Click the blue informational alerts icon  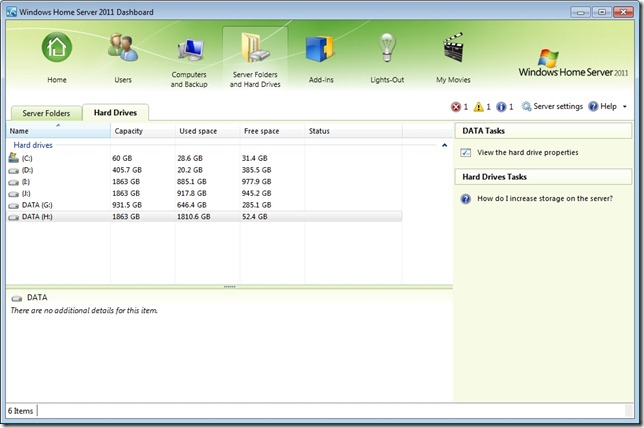503,106
